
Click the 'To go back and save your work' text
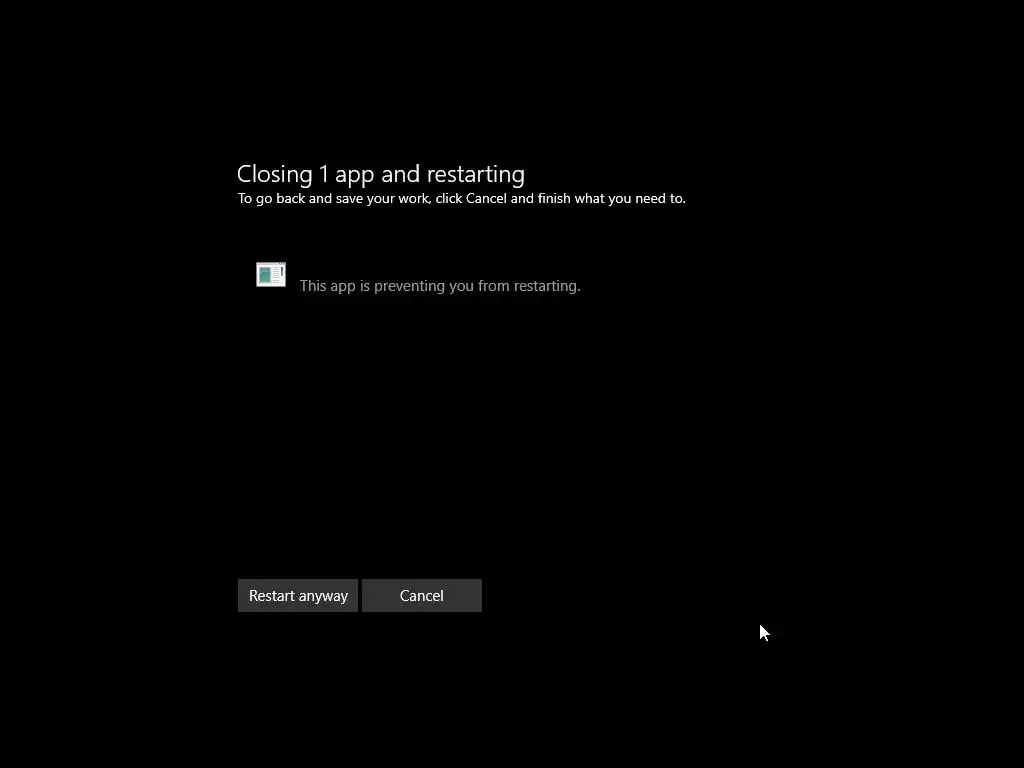(x=333, y=199)
